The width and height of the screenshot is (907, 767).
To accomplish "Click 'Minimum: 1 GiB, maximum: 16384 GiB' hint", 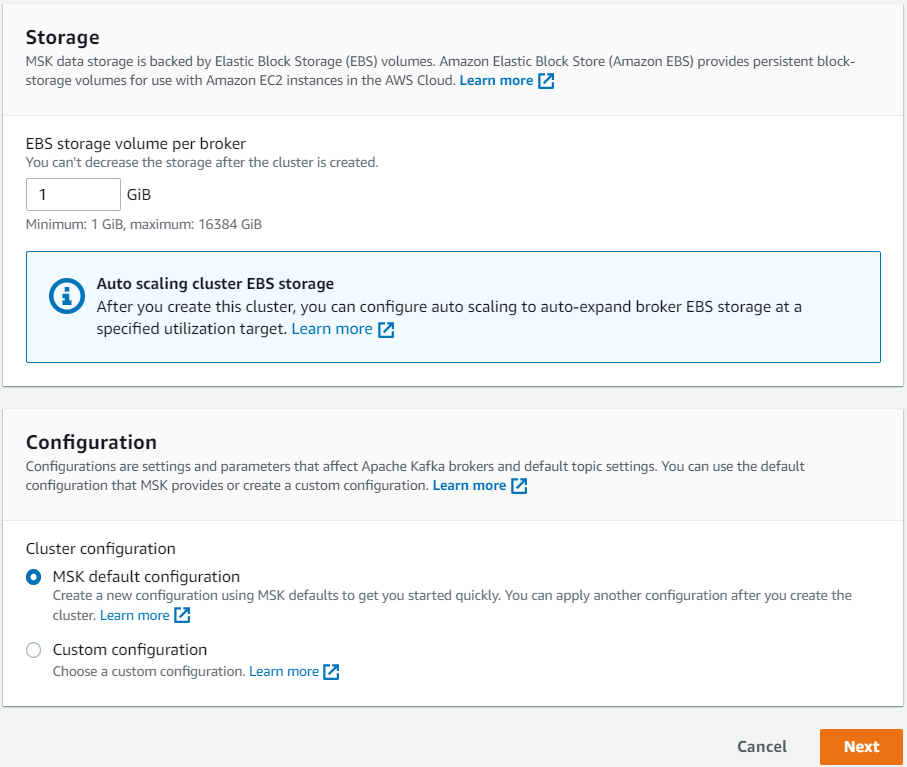I will [x=143, y=224].
